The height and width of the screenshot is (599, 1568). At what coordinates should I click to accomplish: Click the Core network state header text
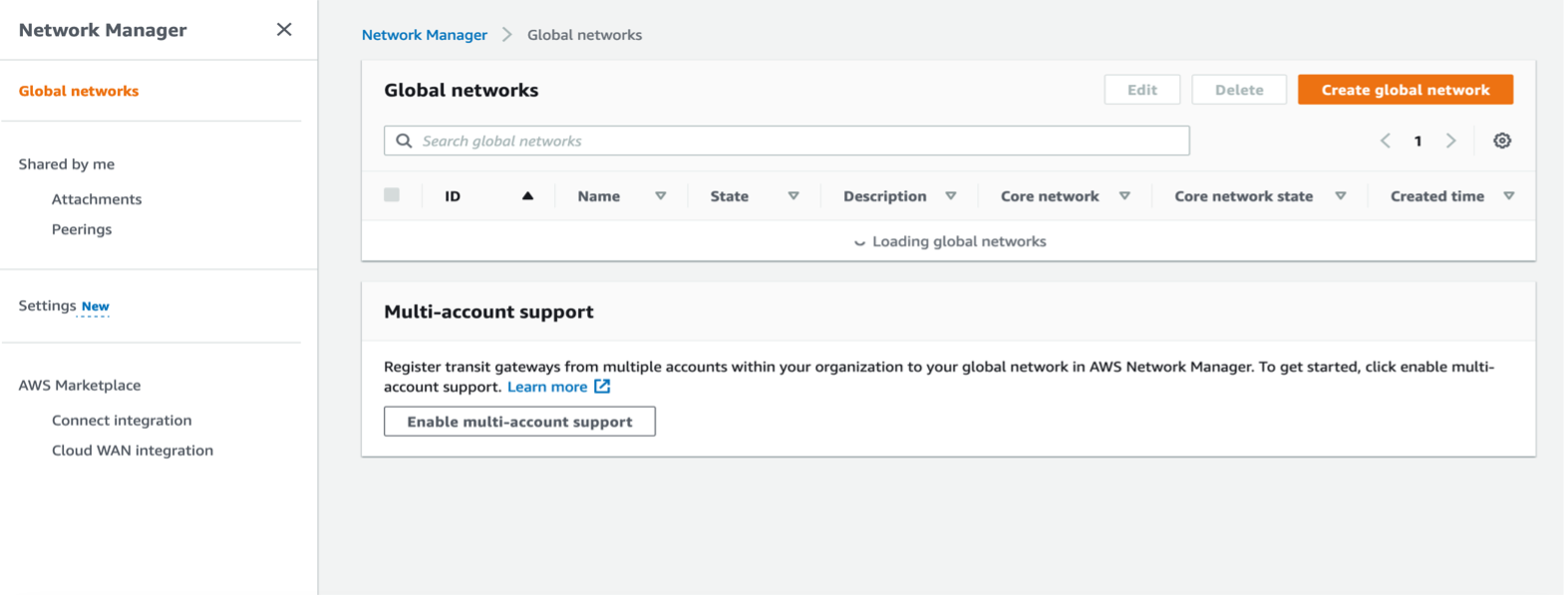click(1244, 196)
